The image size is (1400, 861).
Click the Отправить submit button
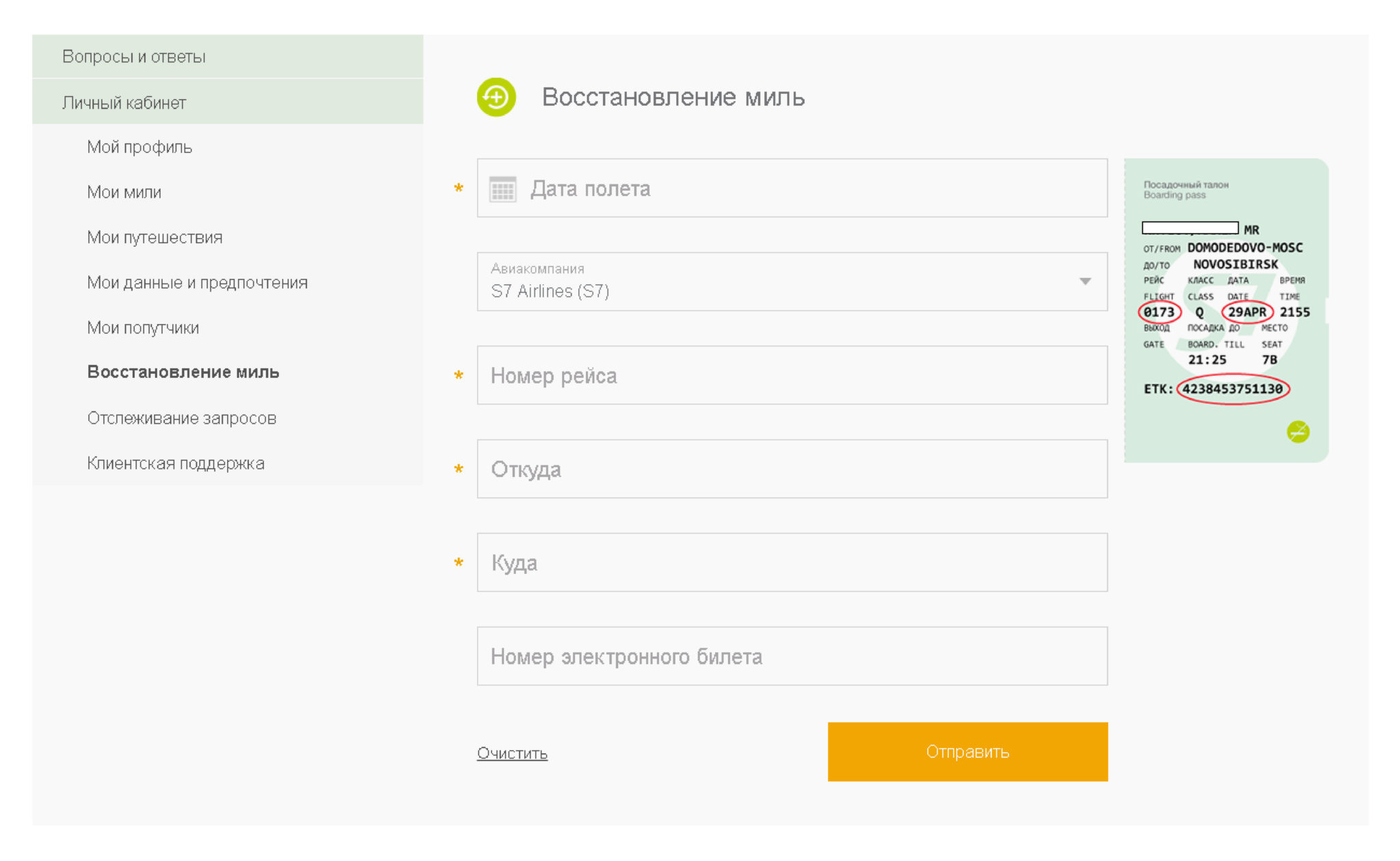click(x=967, y=752)
